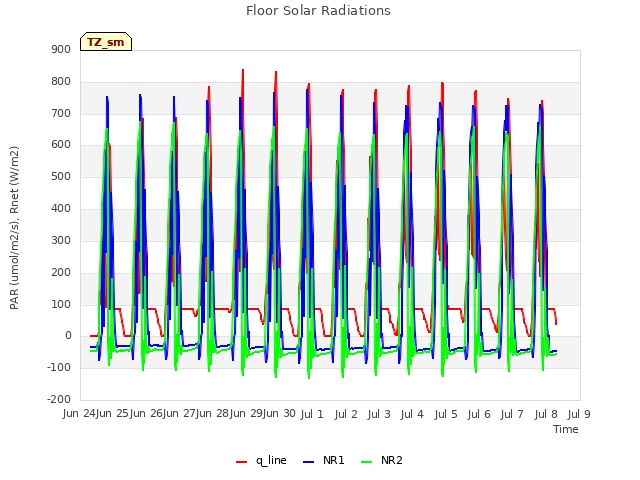
Task: Click the 900 y-axis tick label
Action: [x=61, y=50]
